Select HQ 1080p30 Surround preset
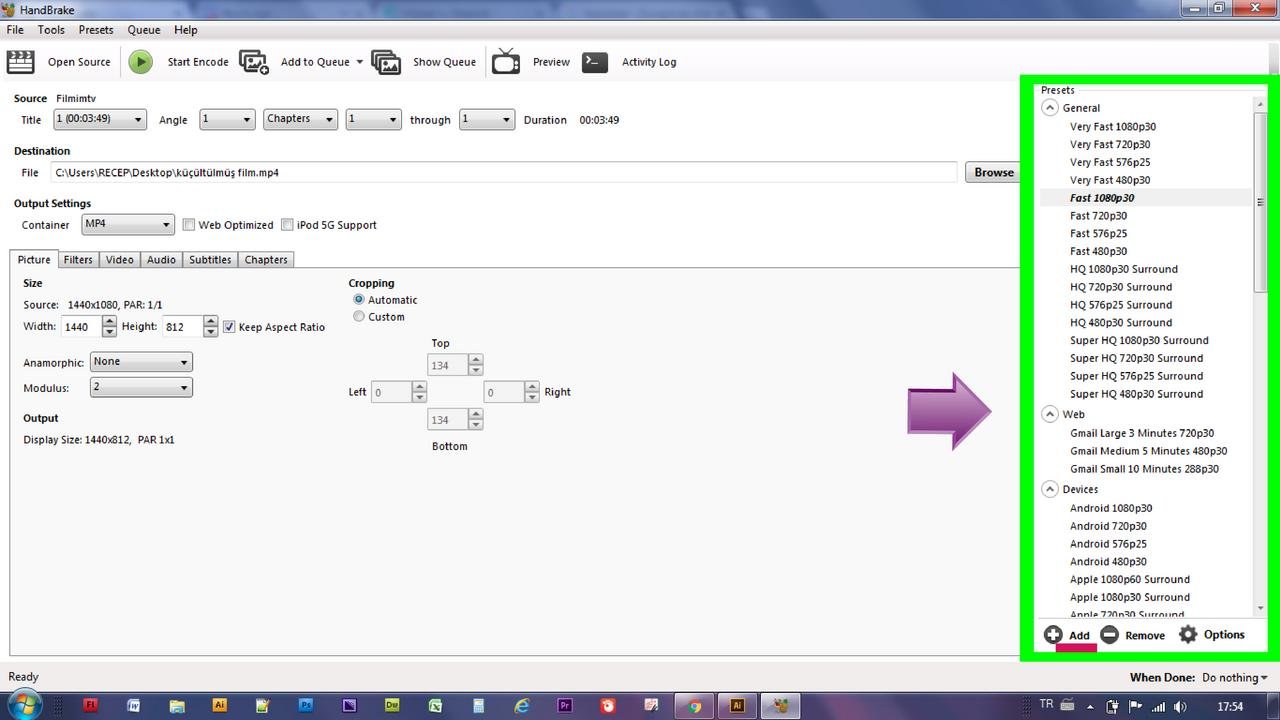Viewport: 1280px width, 720px height. coord(1124,269)
